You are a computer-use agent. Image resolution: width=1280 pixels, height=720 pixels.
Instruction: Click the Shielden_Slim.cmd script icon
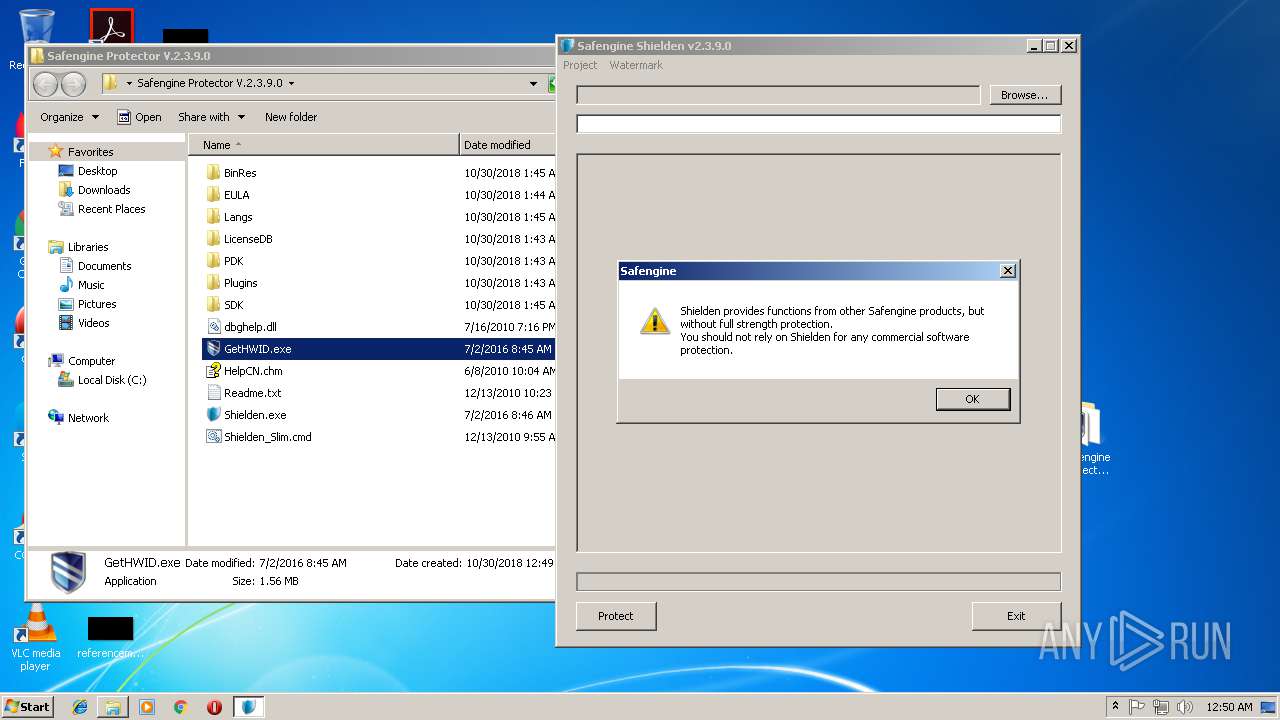(213, 437)
